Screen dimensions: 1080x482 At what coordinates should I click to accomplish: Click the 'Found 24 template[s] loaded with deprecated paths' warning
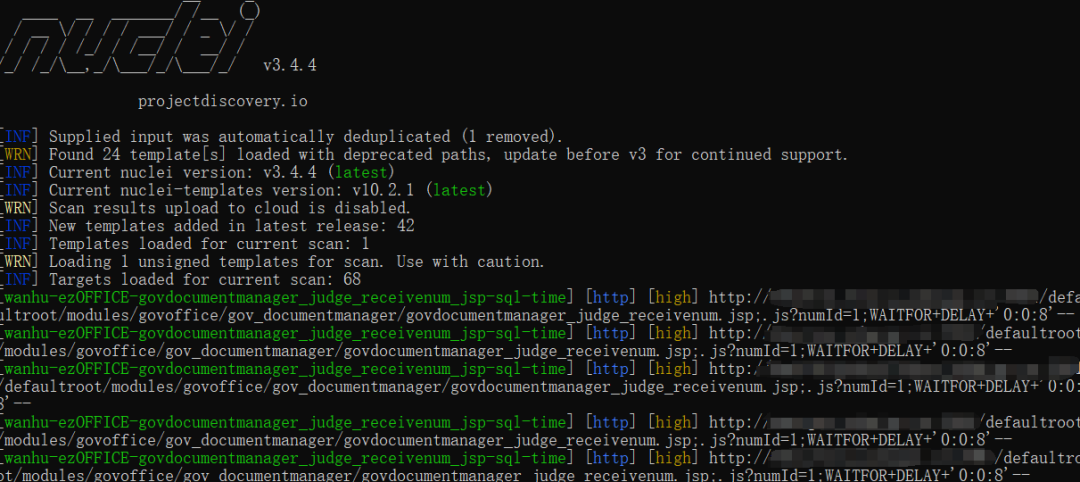pyautogui.click(x=269, y=154)
